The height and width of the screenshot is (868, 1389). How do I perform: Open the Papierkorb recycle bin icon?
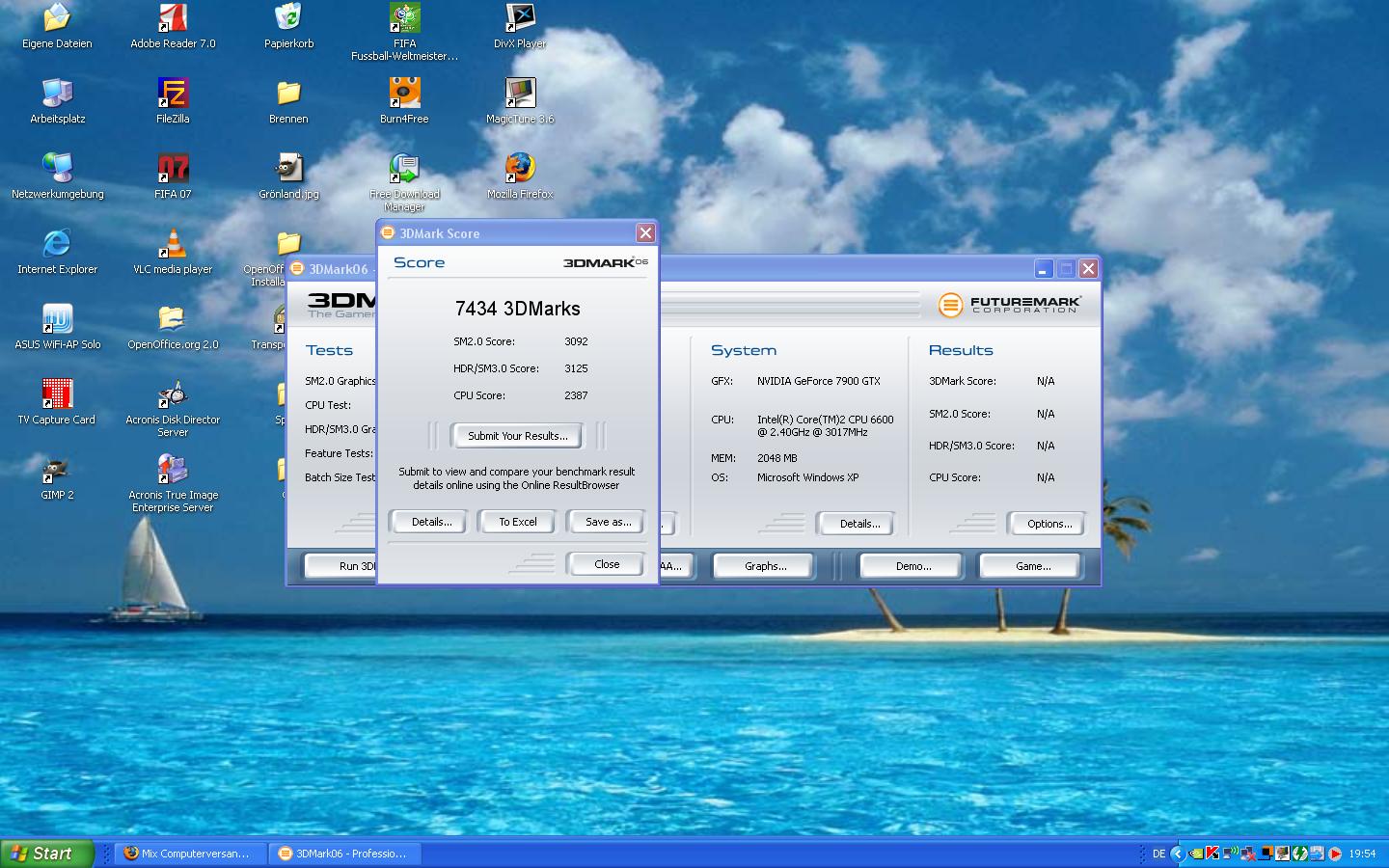coord(288,27)
